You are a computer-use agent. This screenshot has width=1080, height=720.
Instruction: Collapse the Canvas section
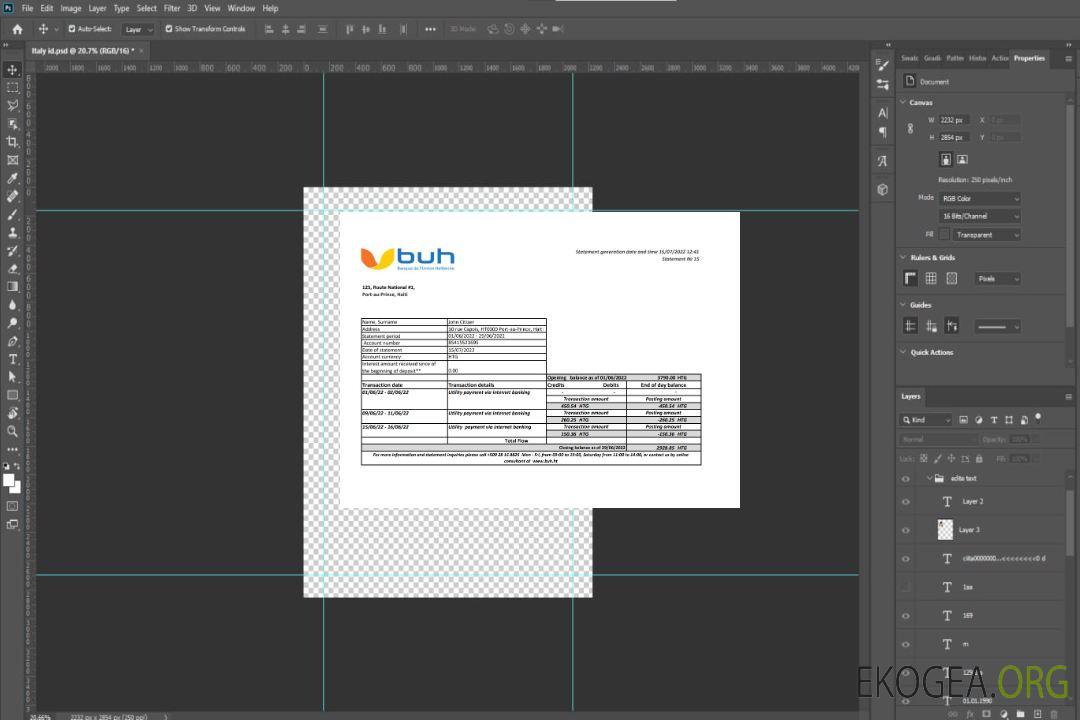click(904, 102)
